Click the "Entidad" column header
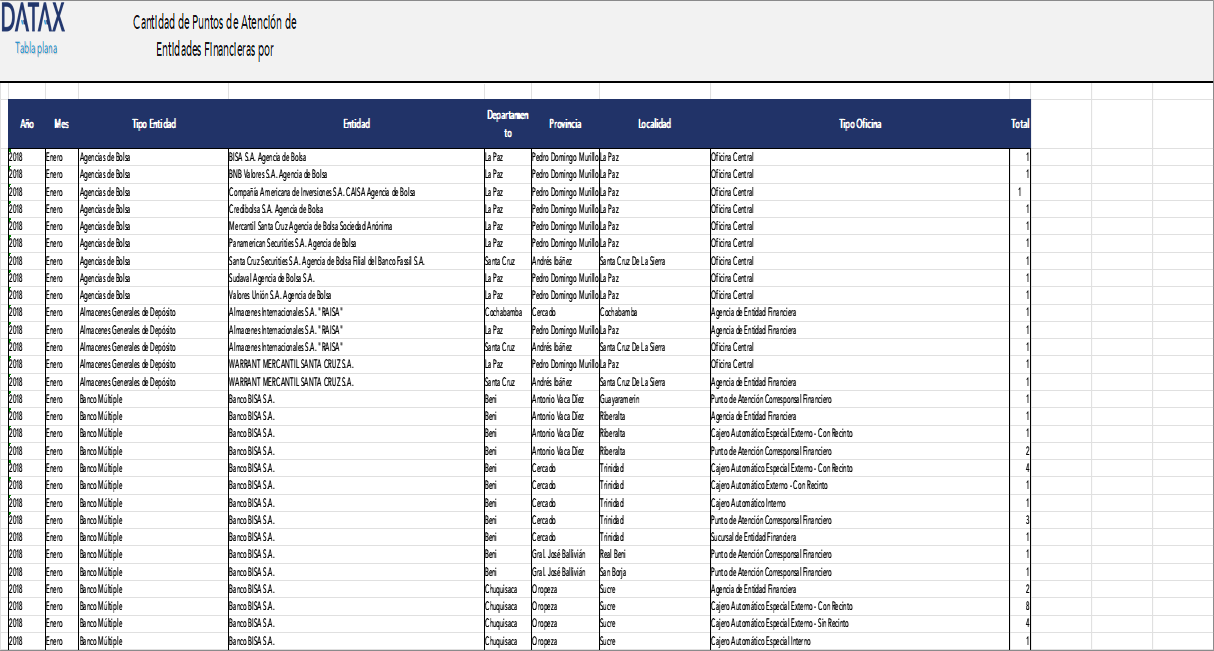1214x651 pixels. pos(356,124)
